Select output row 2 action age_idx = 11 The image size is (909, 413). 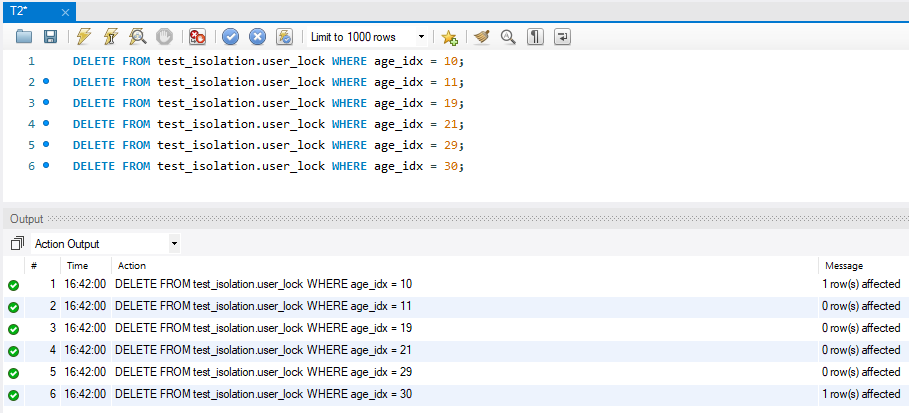click(x=264, y=306)
